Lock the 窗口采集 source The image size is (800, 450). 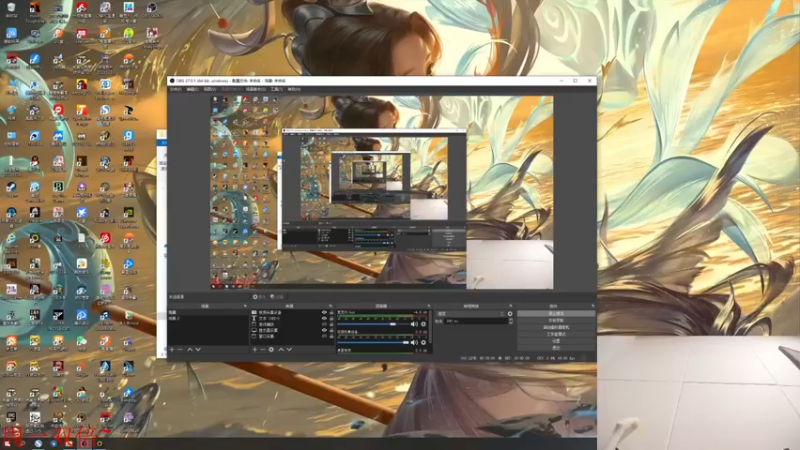coord(332,336)
